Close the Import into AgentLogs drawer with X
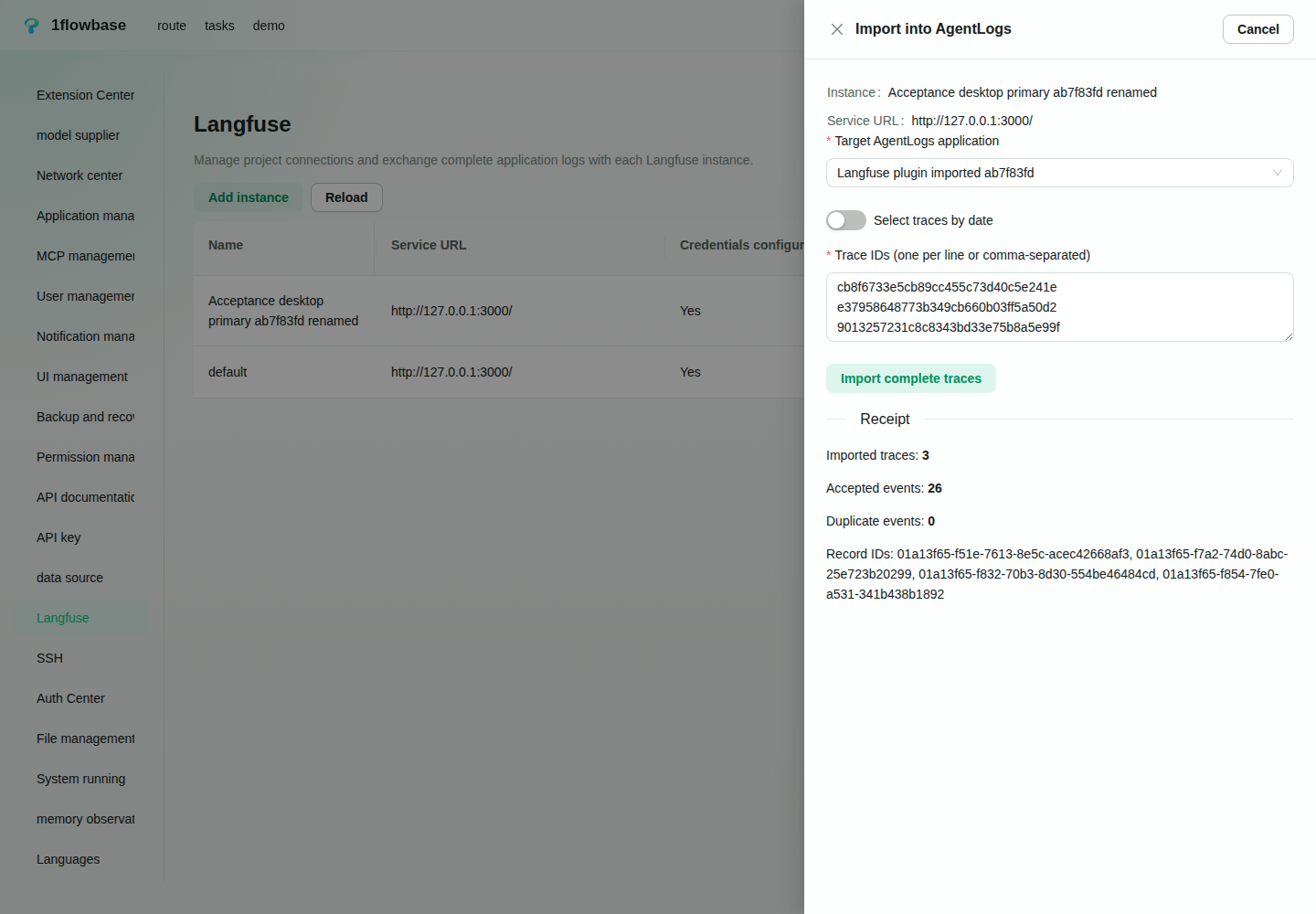The image size is (1316, 914). pyautogui.click(x=837, y=29)
